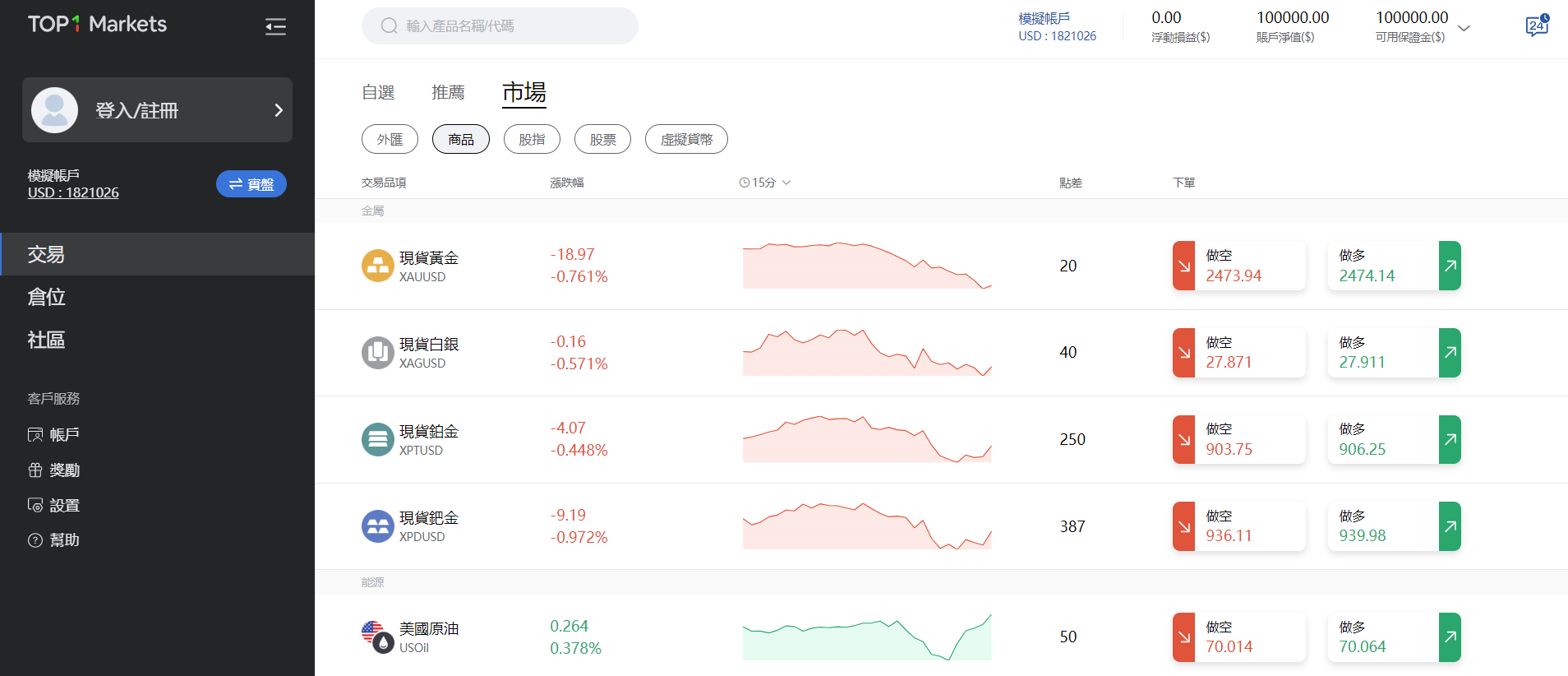Click header 模擬帳戶 USD account link
The image size is (1568, 676).
click(x=1057, y=27)
